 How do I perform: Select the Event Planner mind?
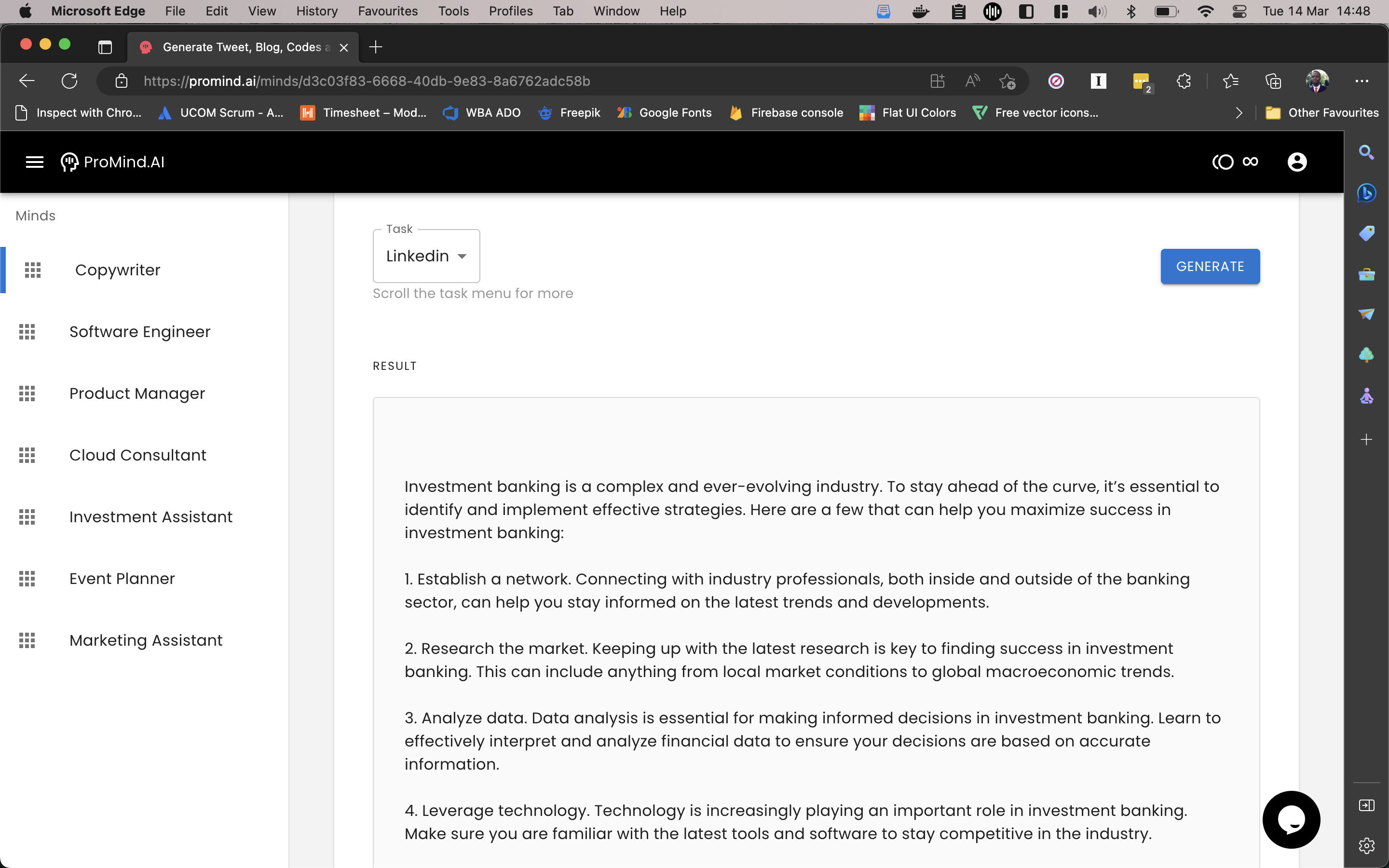point(144,579)
